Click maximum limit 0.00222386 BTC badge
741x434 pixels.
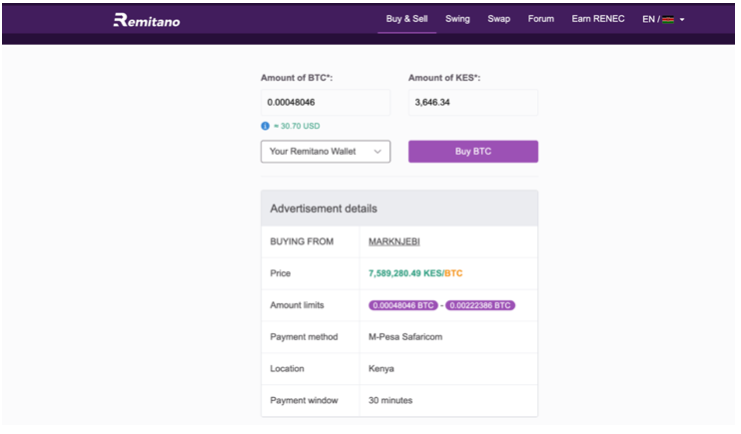point(480,305)
